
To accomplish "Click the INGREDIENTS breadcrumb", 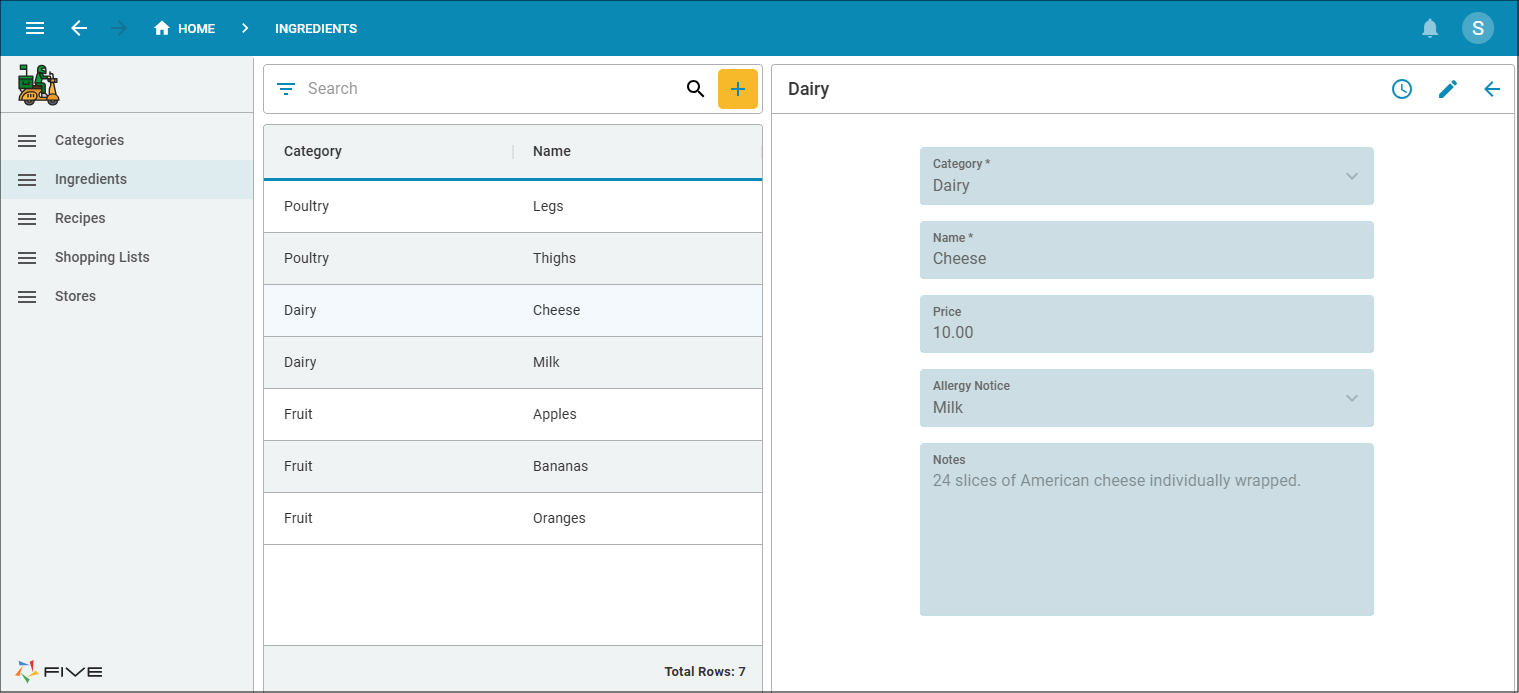I will [x=316, y=28].
